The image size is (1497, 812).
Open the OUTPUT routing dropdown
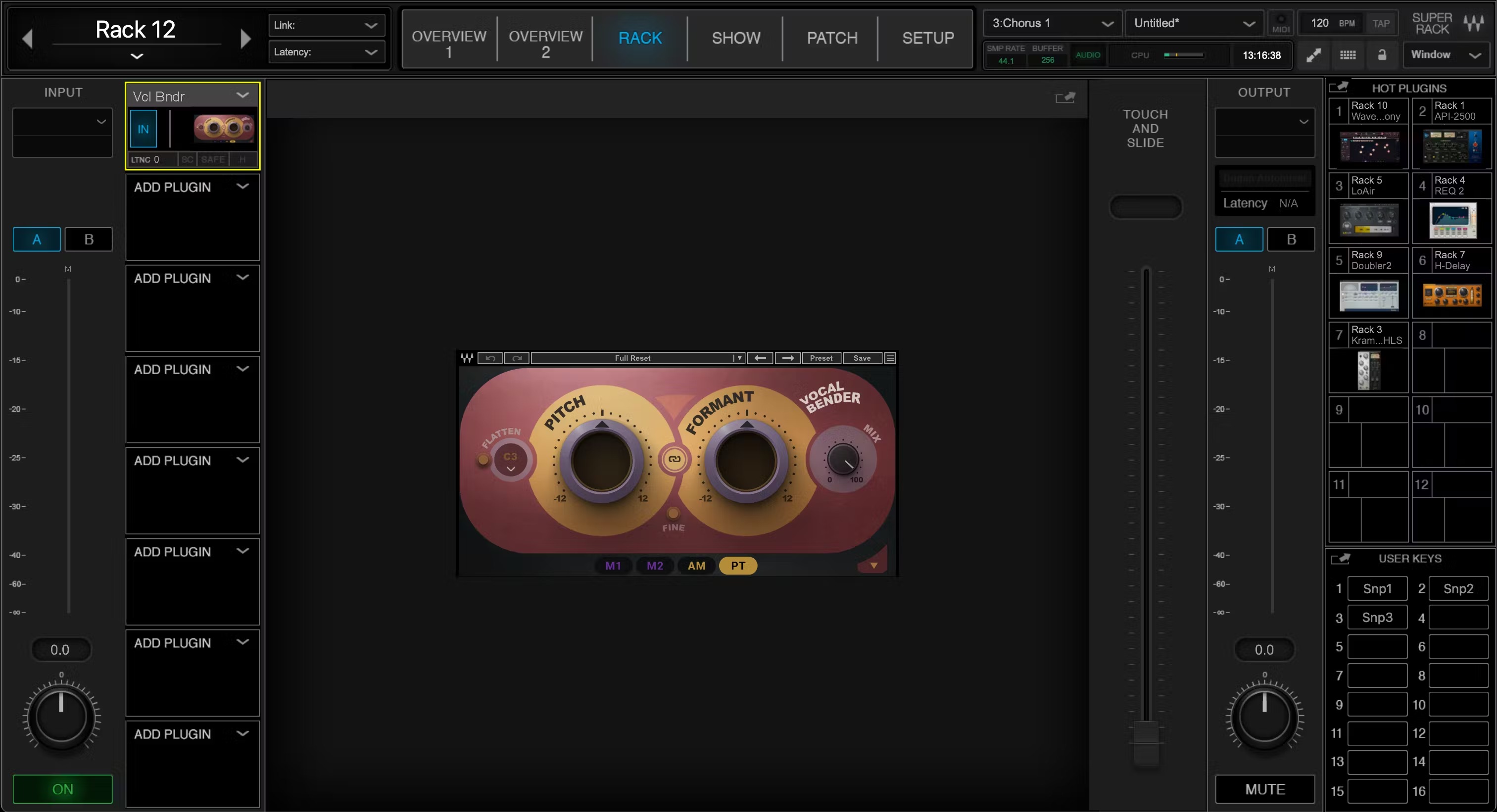[1264, 122]
